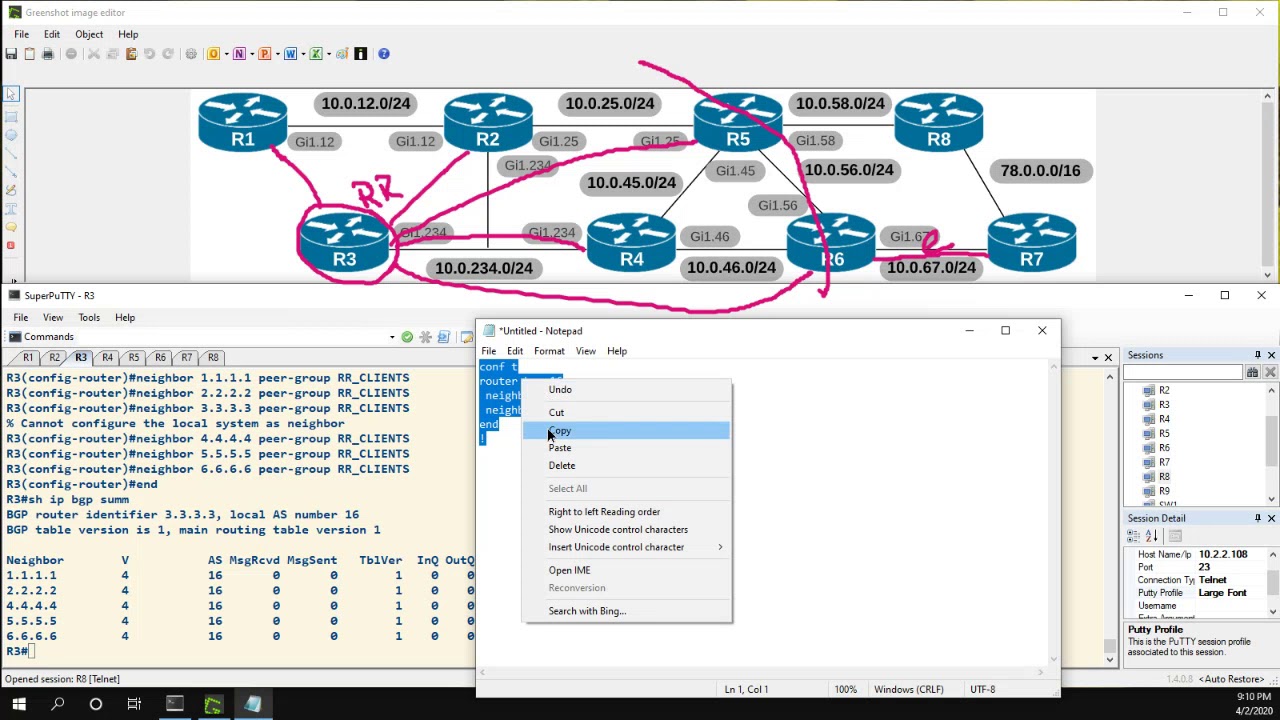Click the Notepad vertical scrollbar up arrow
Image resolution: width=1280 pixels, height=720 pixels.
(1053, 366)
